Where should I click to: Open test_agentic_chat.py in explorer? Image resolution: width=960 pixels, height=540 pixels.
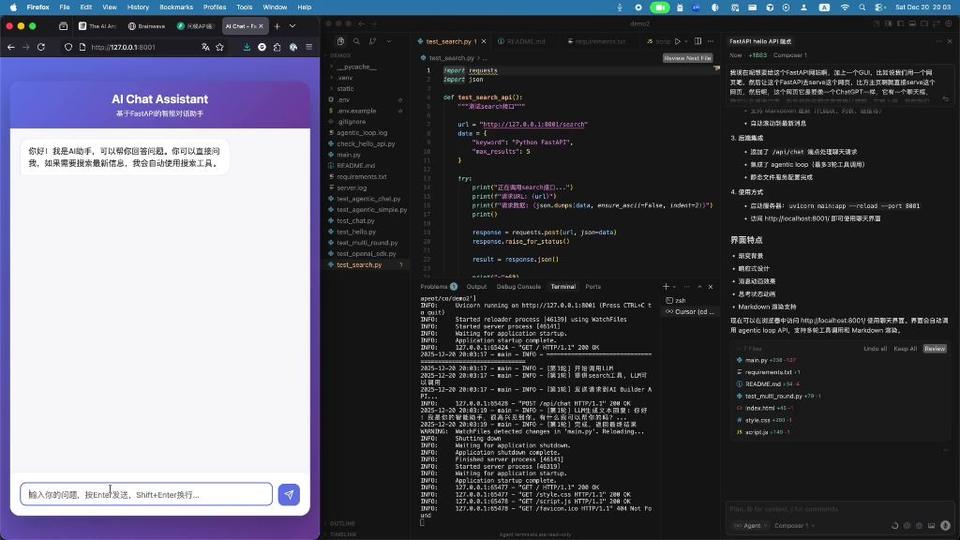(x=366, y=199)
